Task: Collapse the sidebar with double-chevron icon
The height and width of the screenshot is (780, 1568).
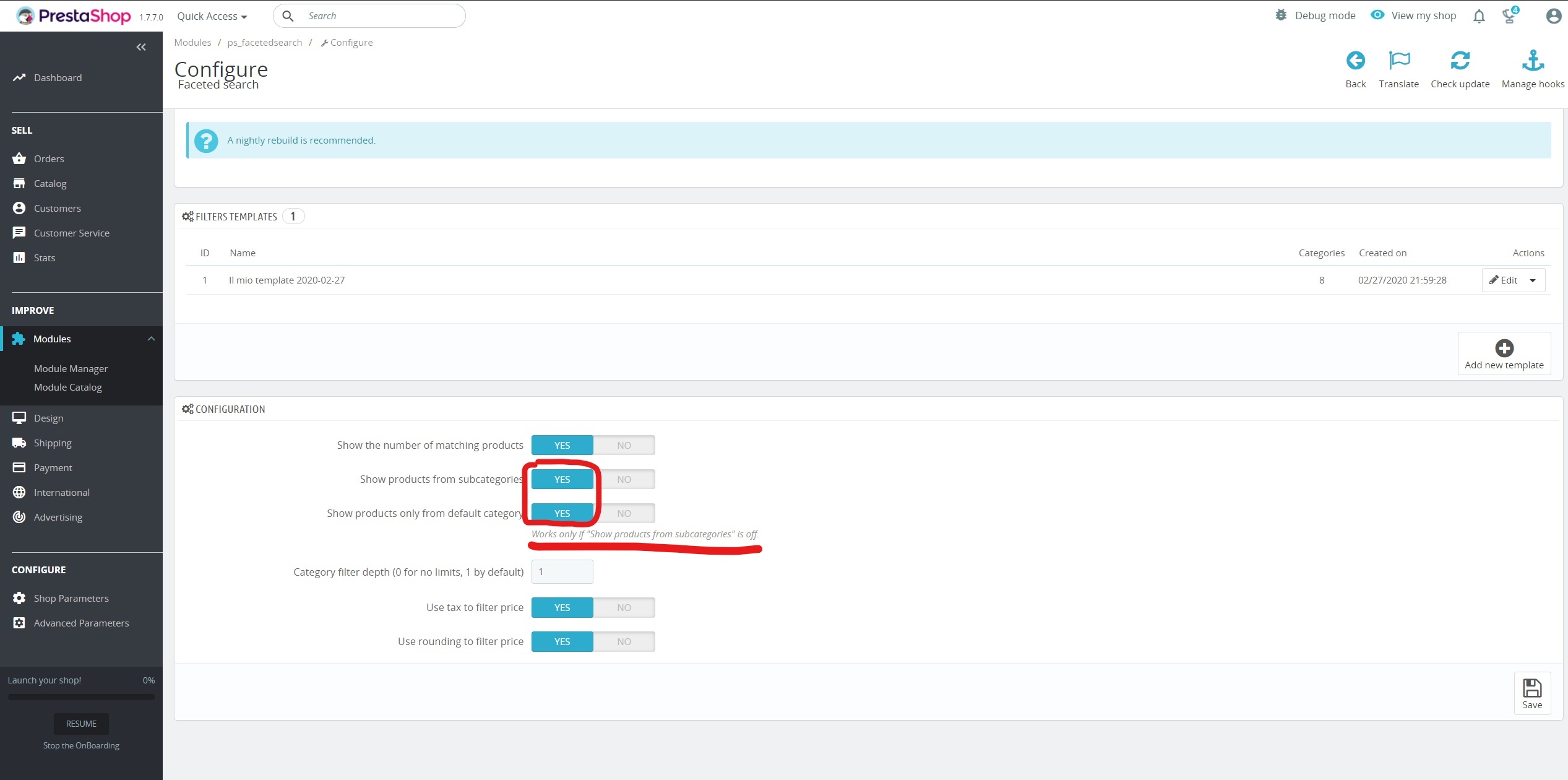Action: 141,47
